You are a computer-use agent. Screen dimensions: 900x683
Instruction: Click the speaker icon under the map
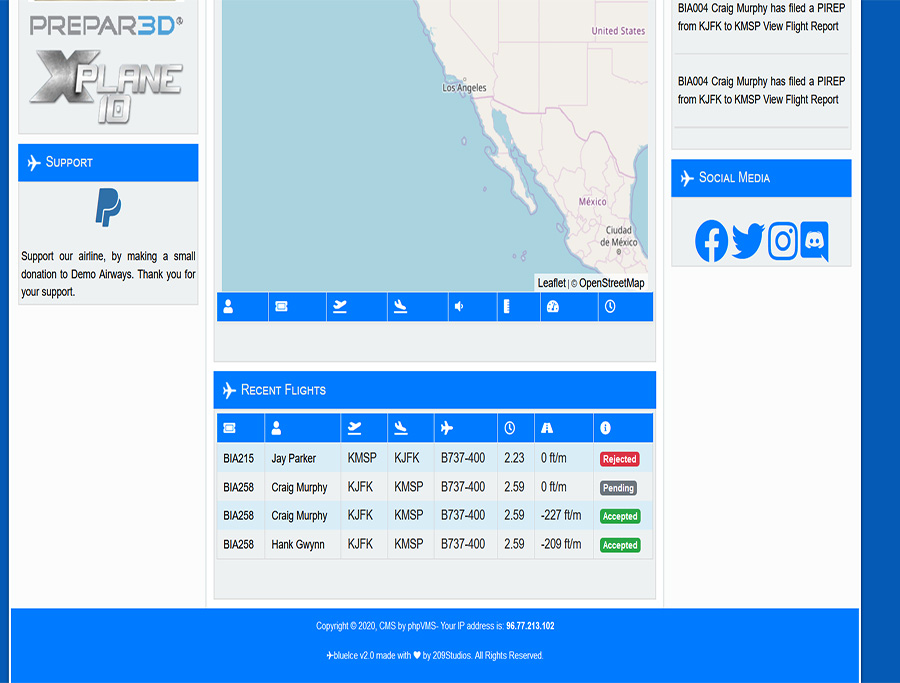coord(459,307)
